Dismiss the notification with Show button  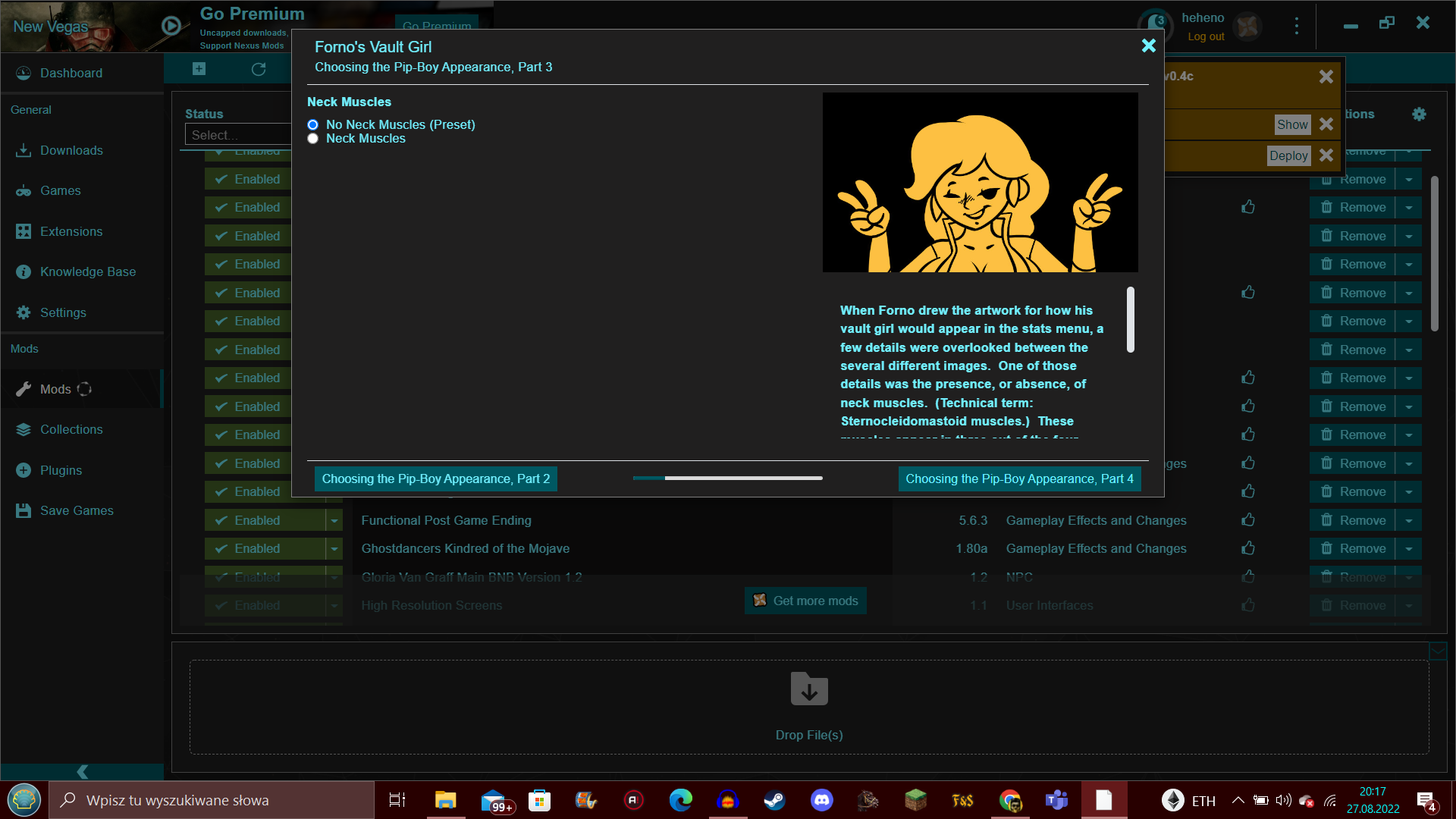point(1326,124)
